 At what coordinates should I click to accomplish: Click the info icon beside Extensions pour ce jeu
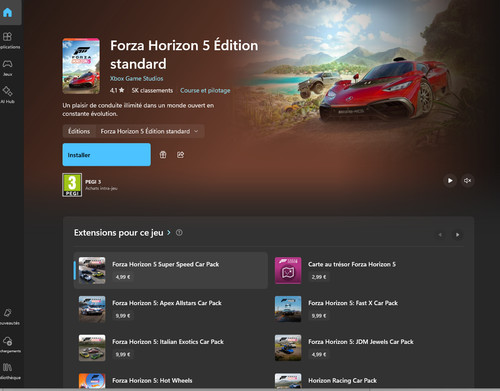point(179,233)
